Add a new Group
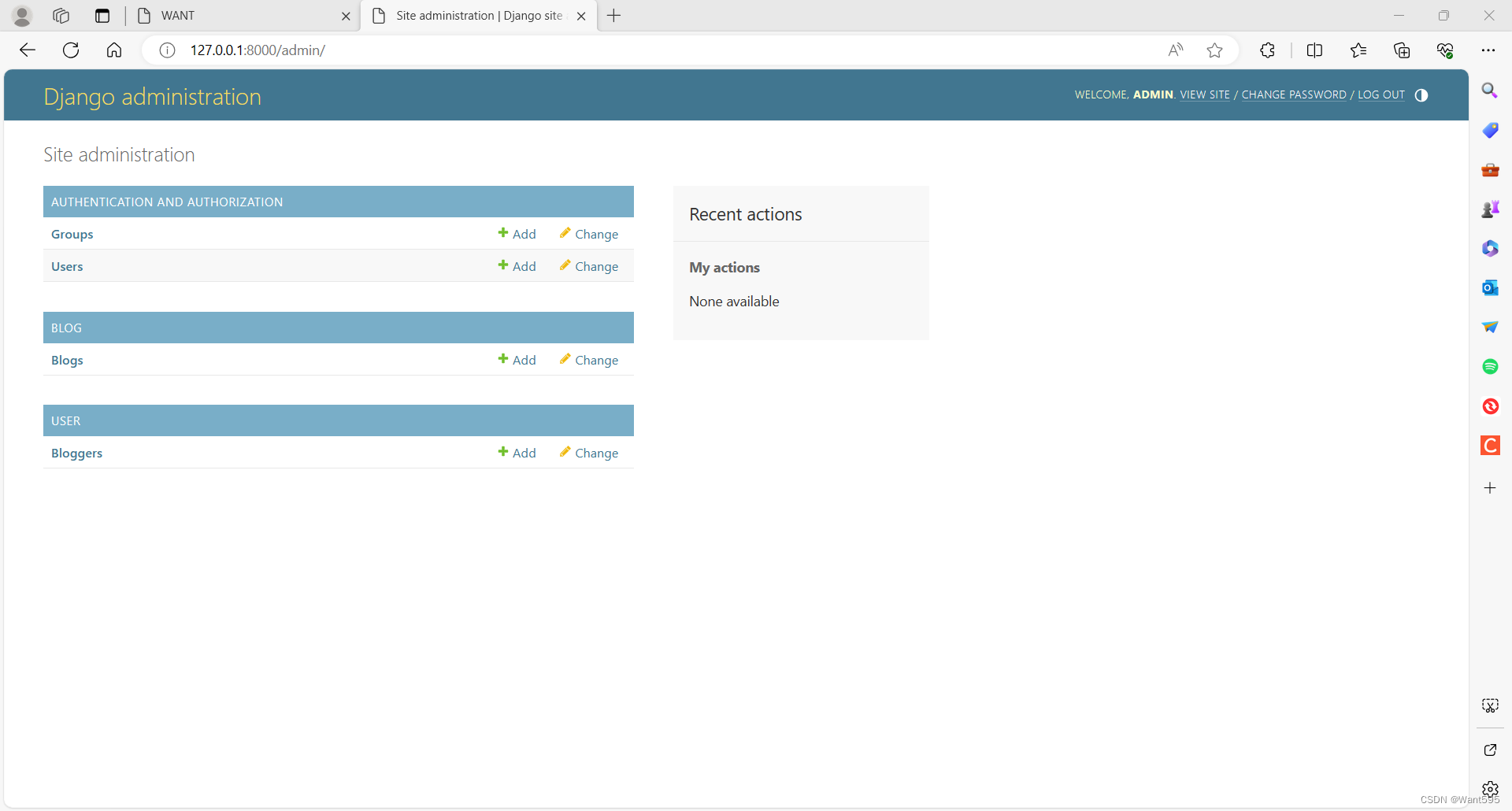The width and height of the screenshot is (1512, 811). click(x=517, y=235)
